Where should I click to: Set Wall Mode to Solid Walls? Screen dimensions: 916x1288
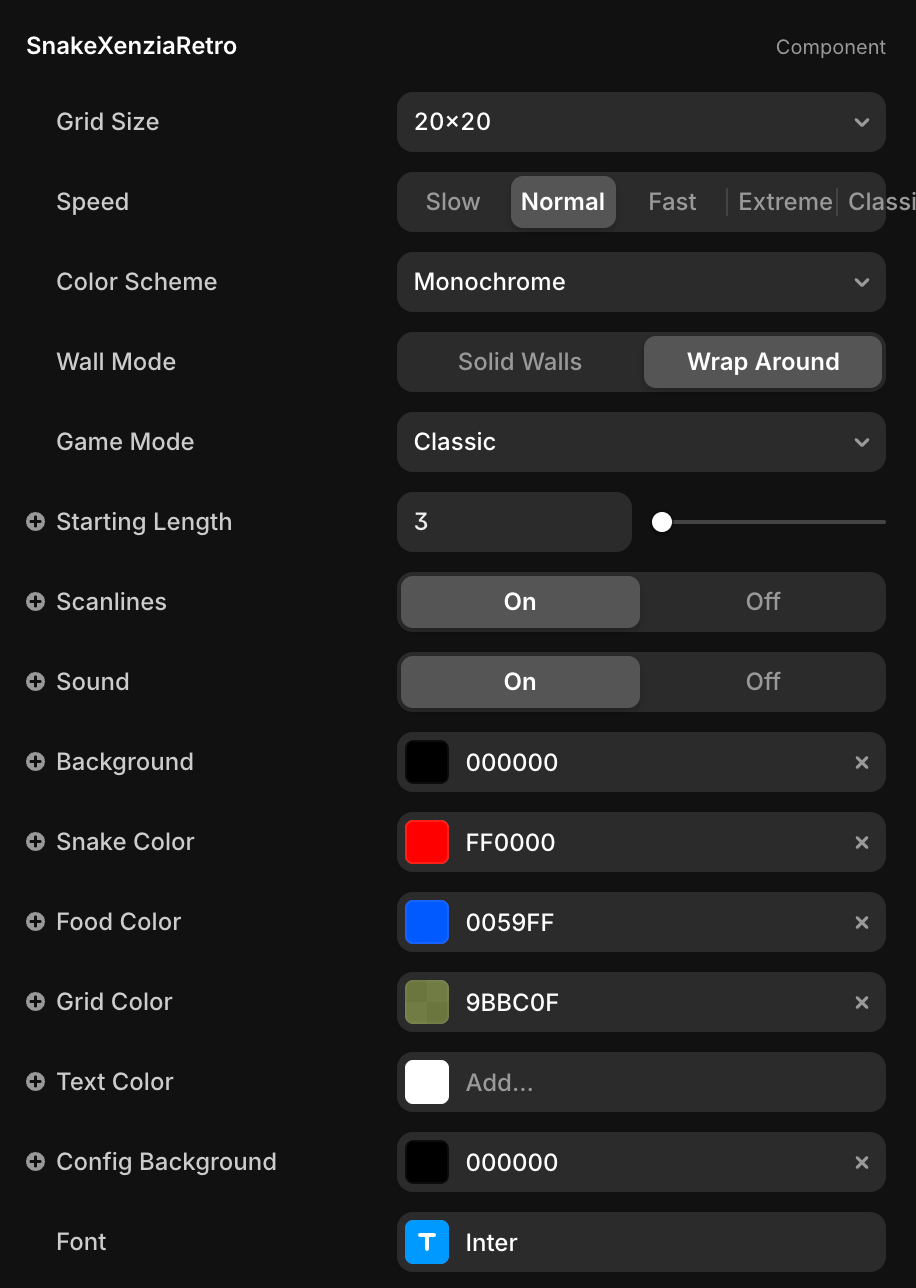(x=520, y=362)
